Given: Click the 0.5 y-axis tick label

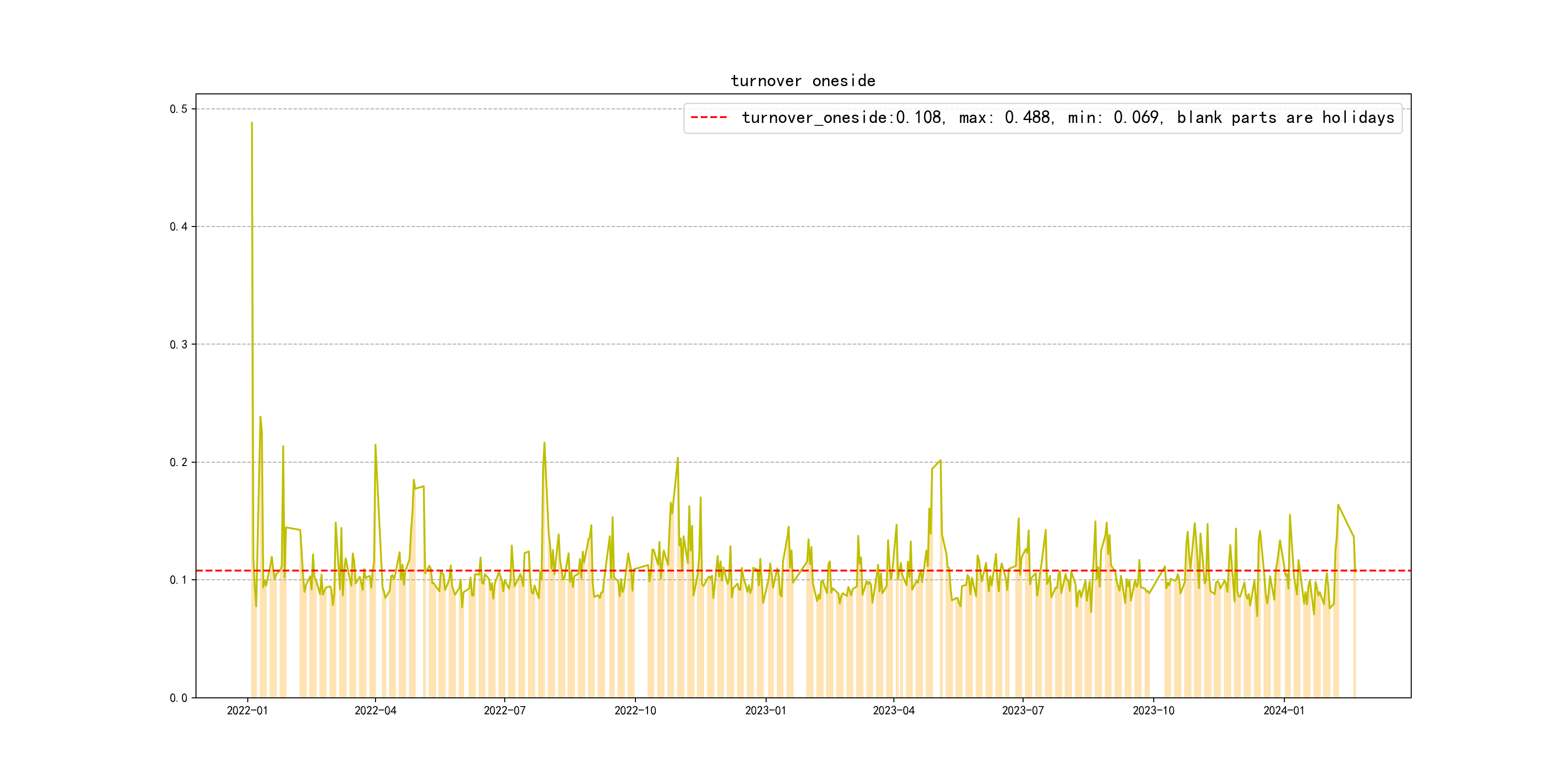Looking at the screenshot, I should [179, 109].
